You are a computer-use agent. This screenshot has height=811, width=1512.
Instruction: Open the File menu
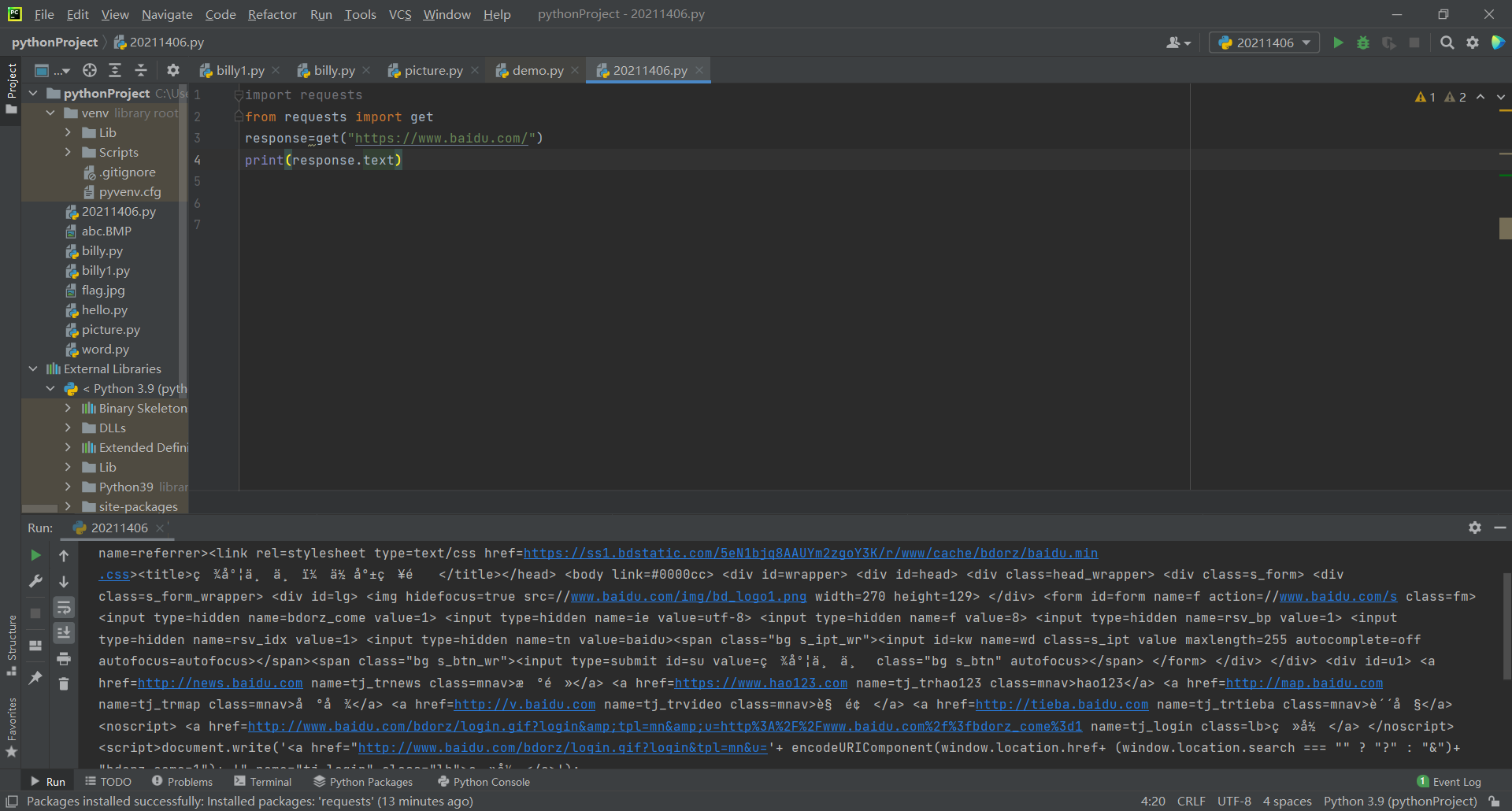pos(44,14)
